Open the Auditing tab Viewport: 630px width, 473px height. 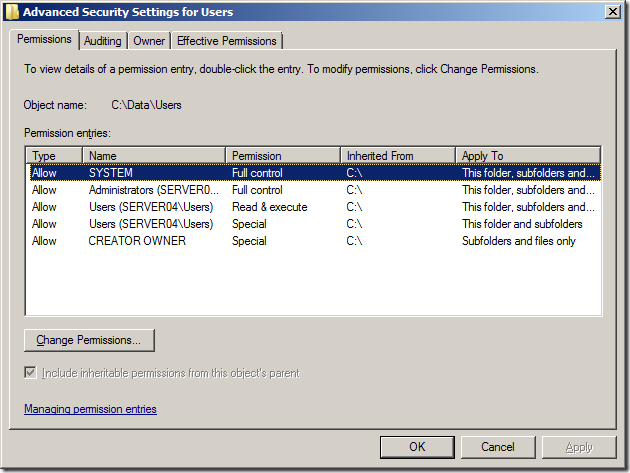[x=102, y=41]
